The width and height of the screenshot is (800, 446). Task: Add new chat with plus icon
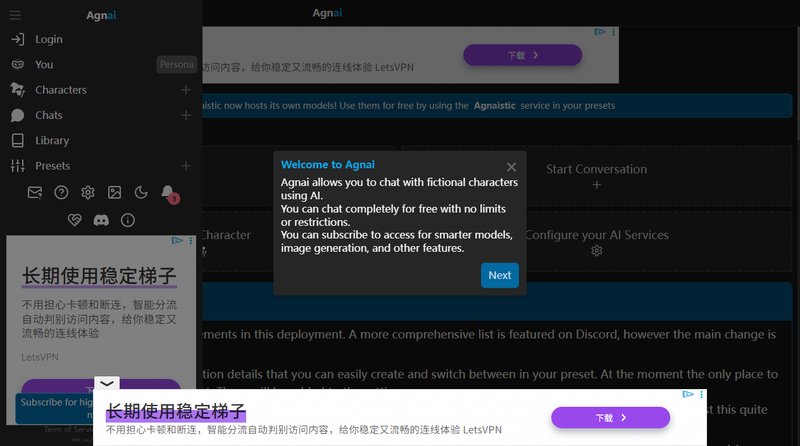coord(185,115)
